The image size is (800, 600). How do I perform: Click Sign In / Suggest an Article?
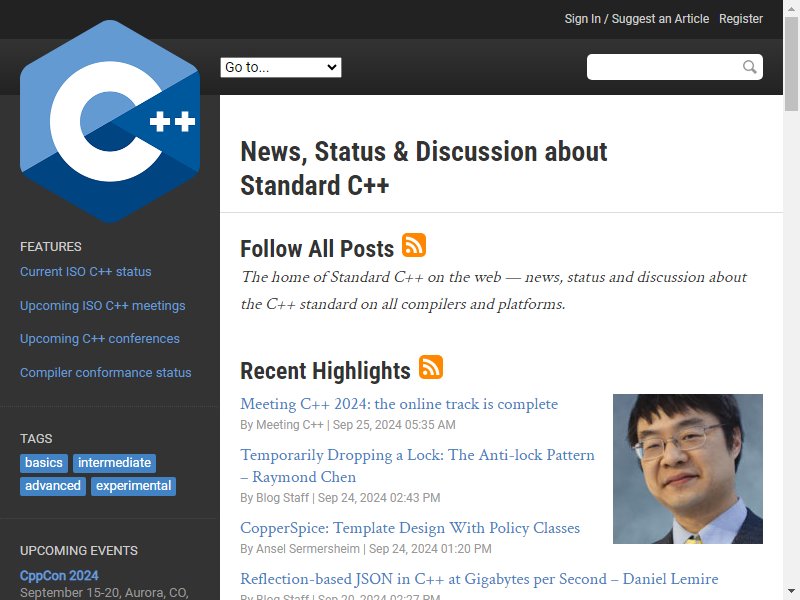637,19
